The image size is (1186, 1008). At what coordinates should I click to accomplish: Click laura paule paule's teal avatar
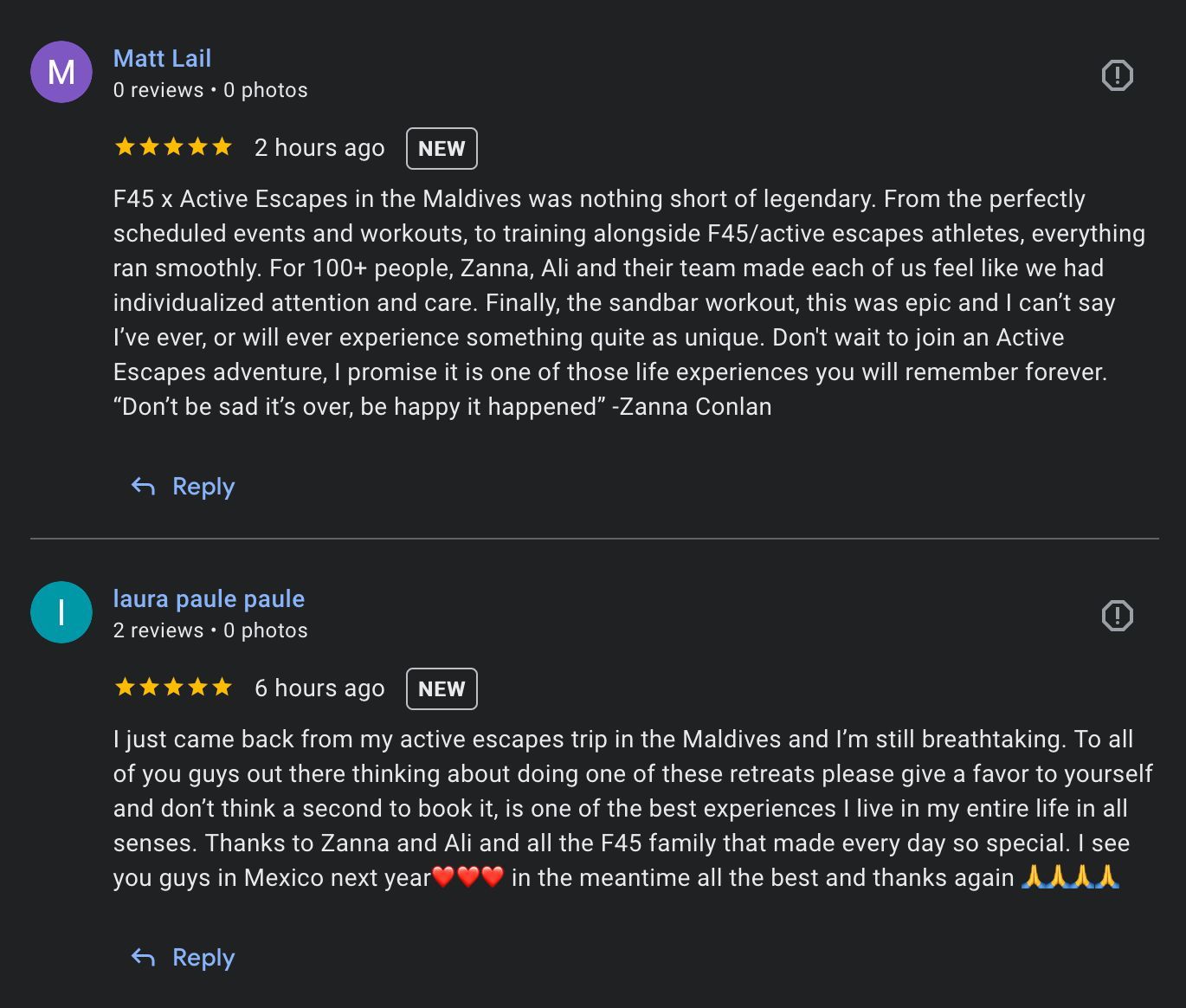61,612
